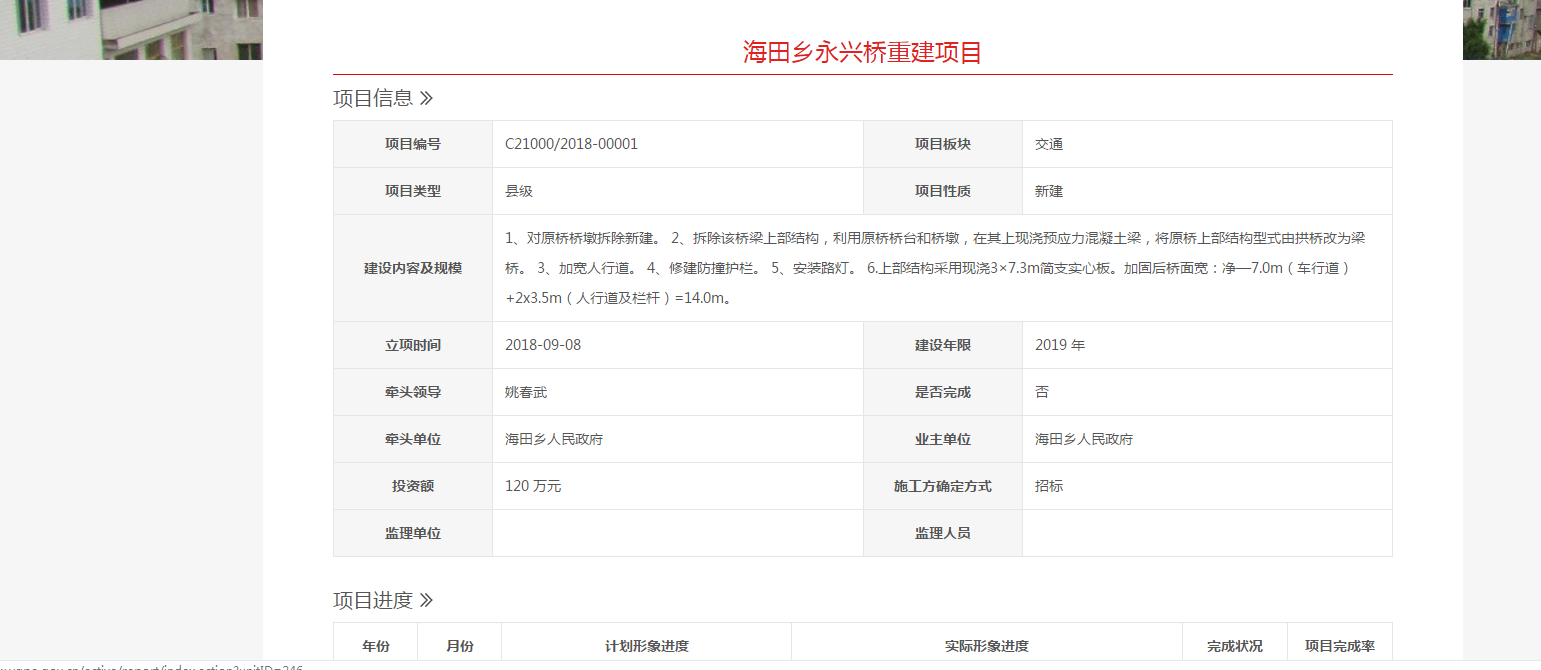Click the 交通 value cell
Viewport: 1541px width, 670px height.
(1207, 144)
